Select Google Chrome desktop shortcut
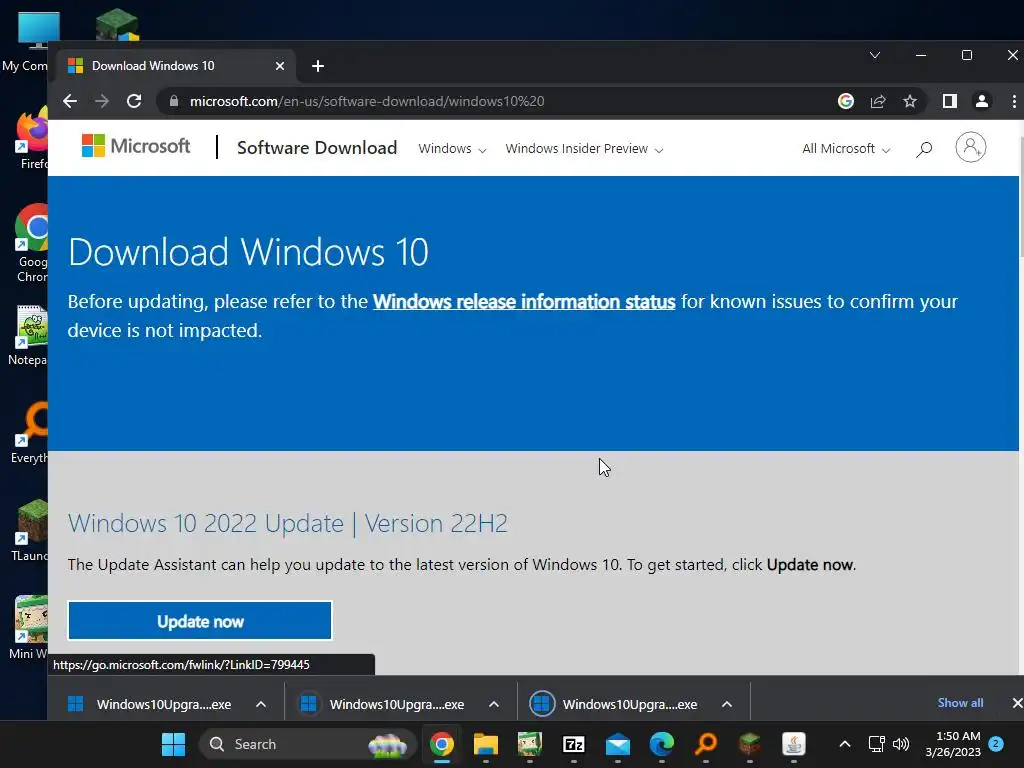 click(29, 243)
